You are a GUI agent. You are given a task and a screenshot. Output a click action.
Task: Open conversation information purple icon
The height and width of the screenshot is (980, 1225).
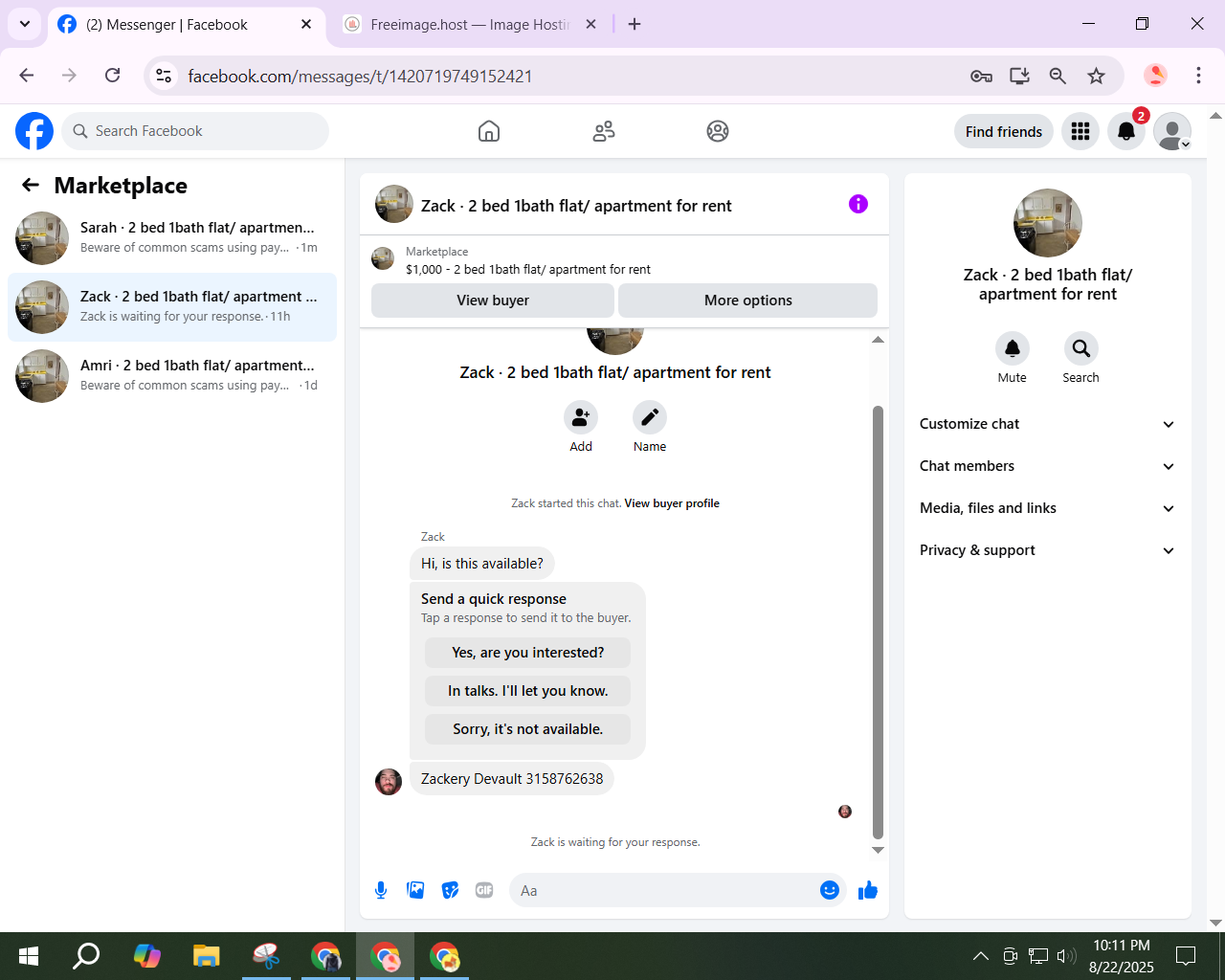(858, 204)
